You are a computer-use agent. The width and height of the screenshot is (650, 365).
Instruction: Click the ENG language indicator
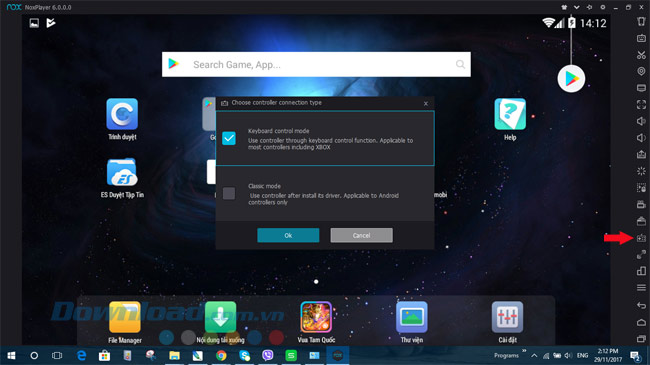coord(582,355)
